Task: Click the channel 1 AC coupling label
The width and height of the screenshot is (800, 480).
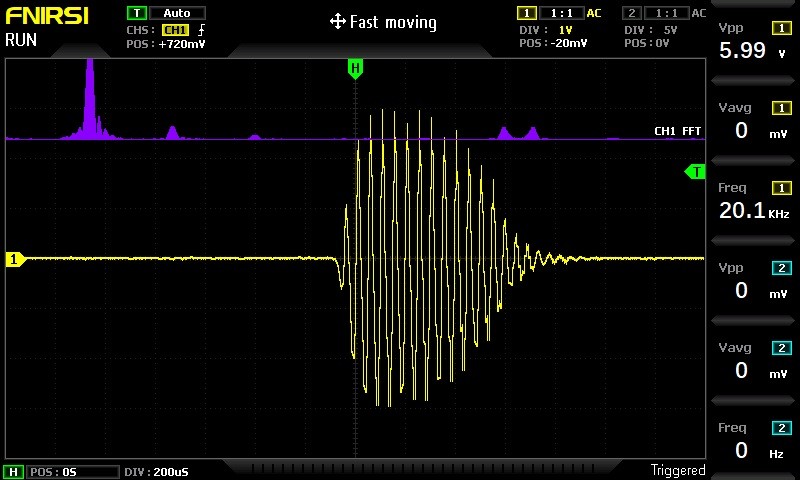Action: coord(594,13)
